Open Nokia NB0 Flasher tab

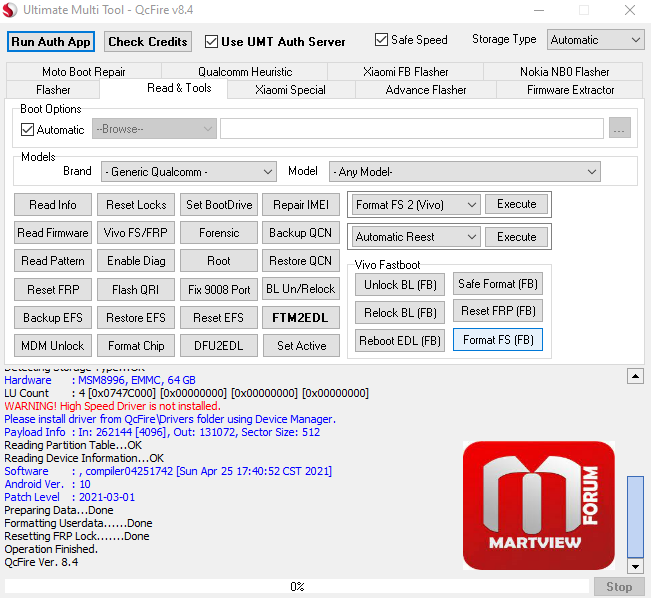[564, 71]
